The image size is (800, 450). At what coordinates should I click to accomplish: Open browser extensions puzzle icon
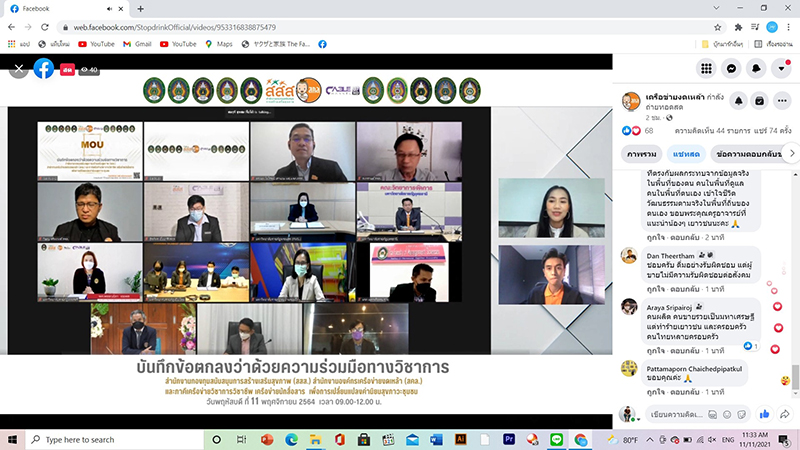pos(738,27)
